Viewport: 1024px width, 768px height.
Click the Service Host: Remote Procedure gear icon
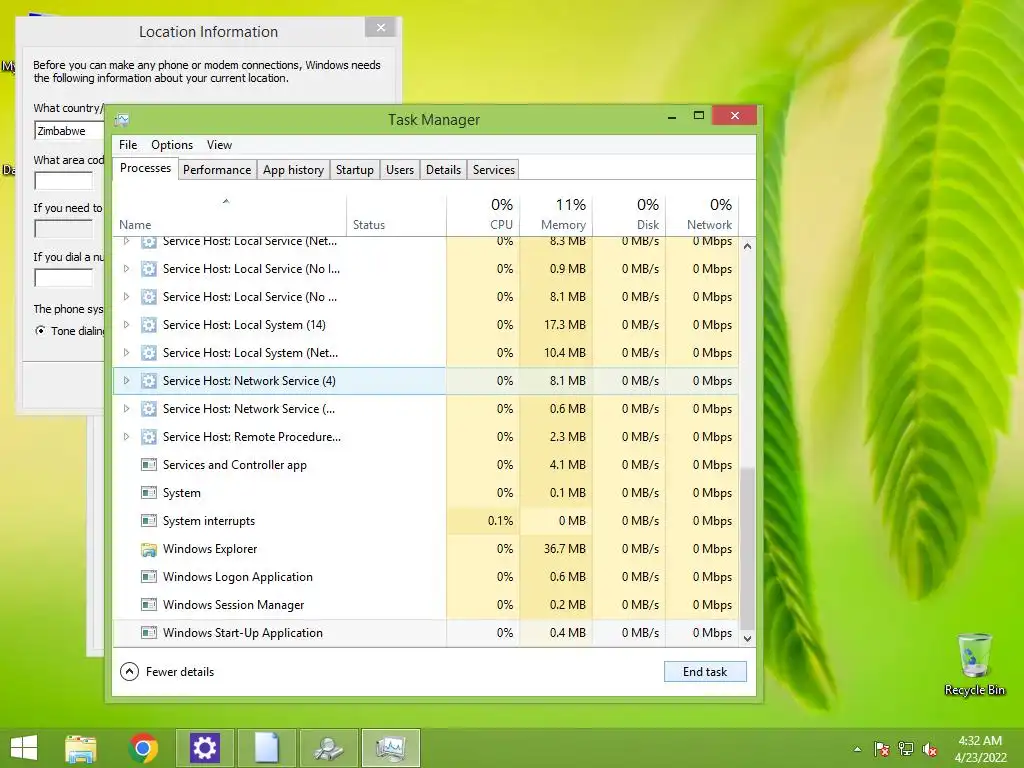click(149, 437)
